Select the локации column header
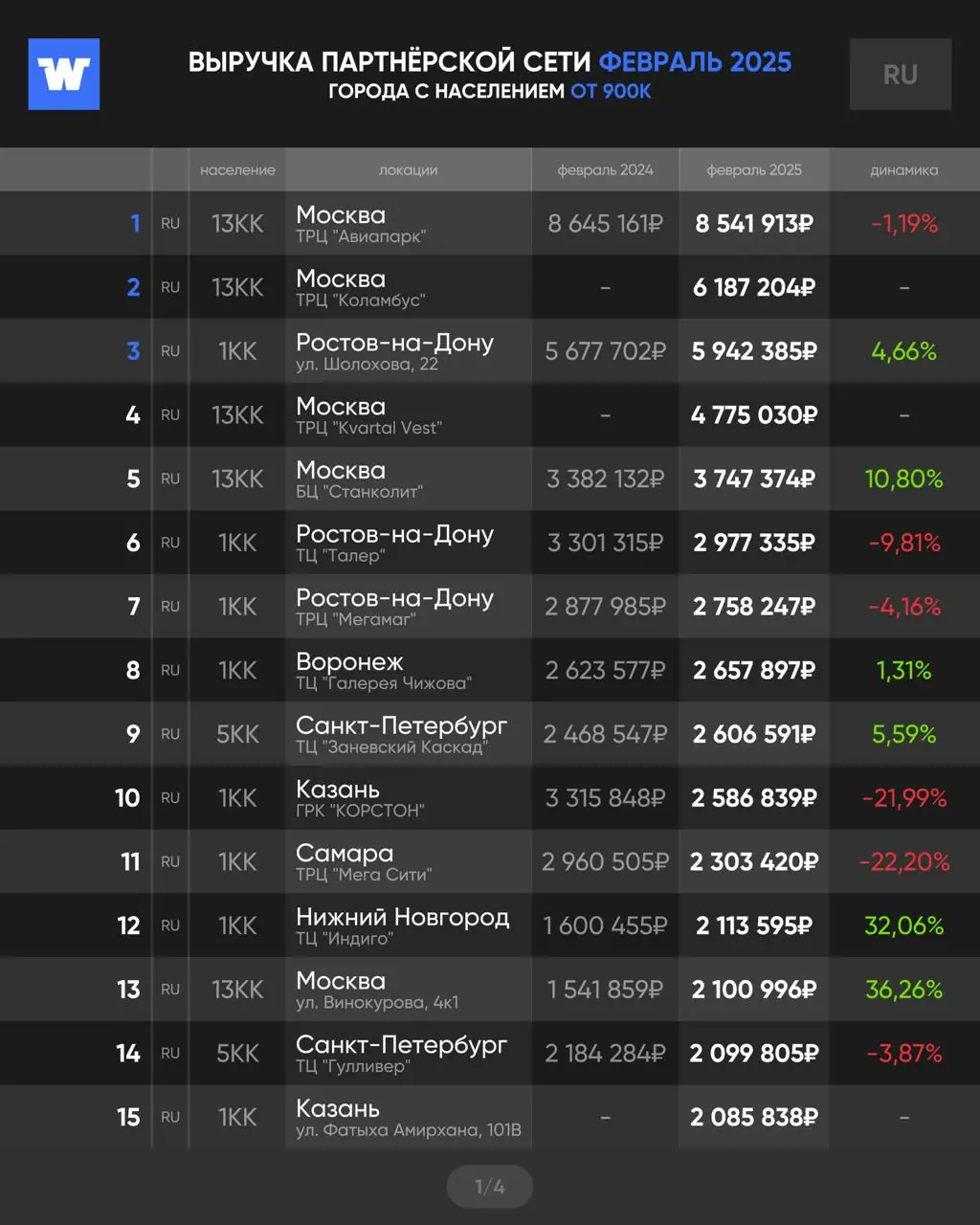Image resolution: width=980 pixels, height=1225 pixels. (408, 169)
